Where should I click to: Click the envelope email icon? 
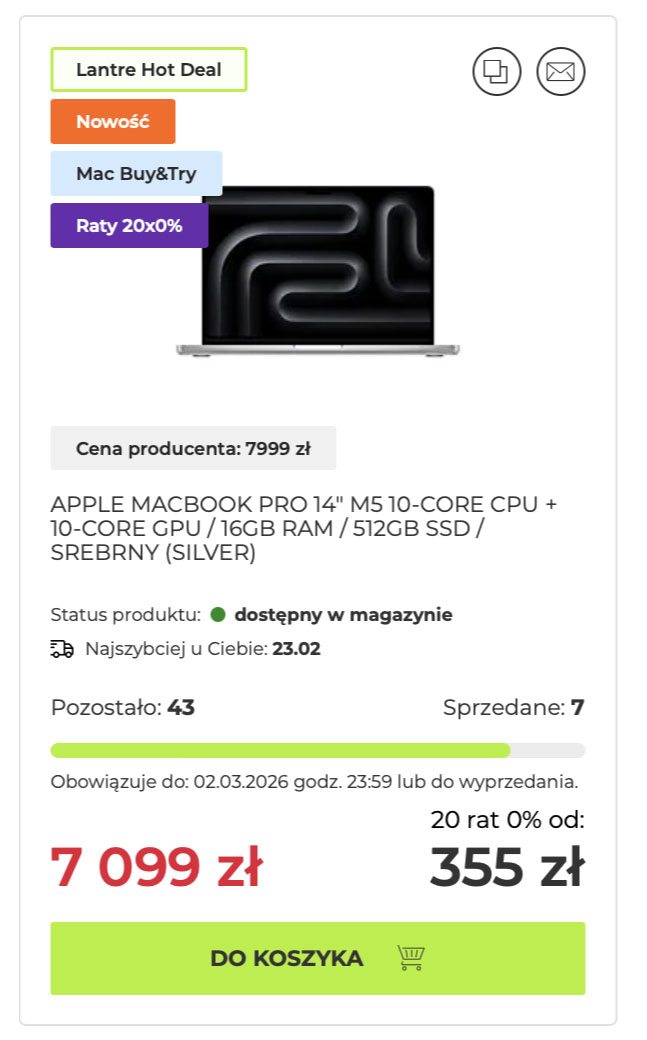click(x=561, y=72)
